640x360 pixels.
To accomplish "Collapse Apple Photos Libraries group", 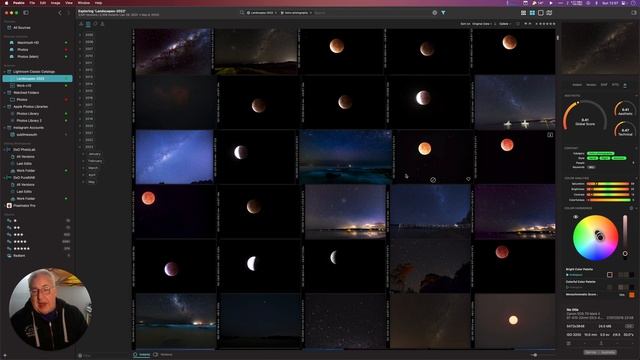I will pyautogui.click(x=4, y=107).
